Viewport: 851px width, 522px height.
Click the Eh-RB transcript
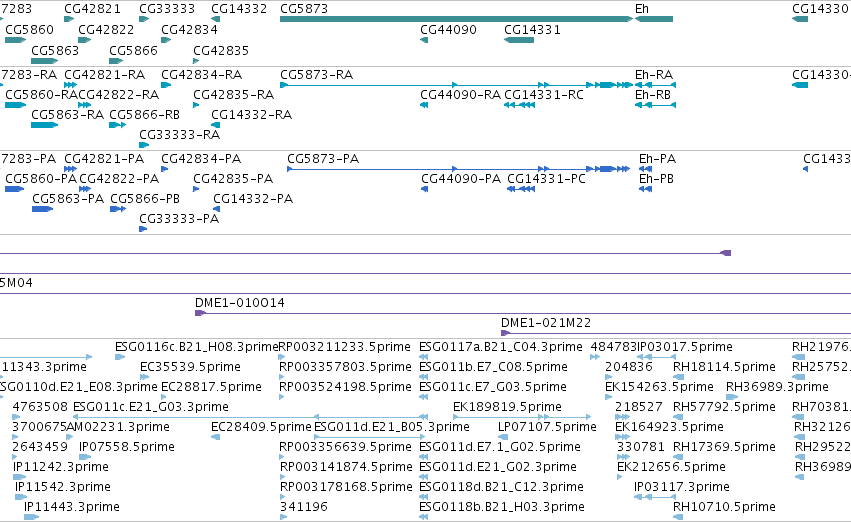click(656, 105)
